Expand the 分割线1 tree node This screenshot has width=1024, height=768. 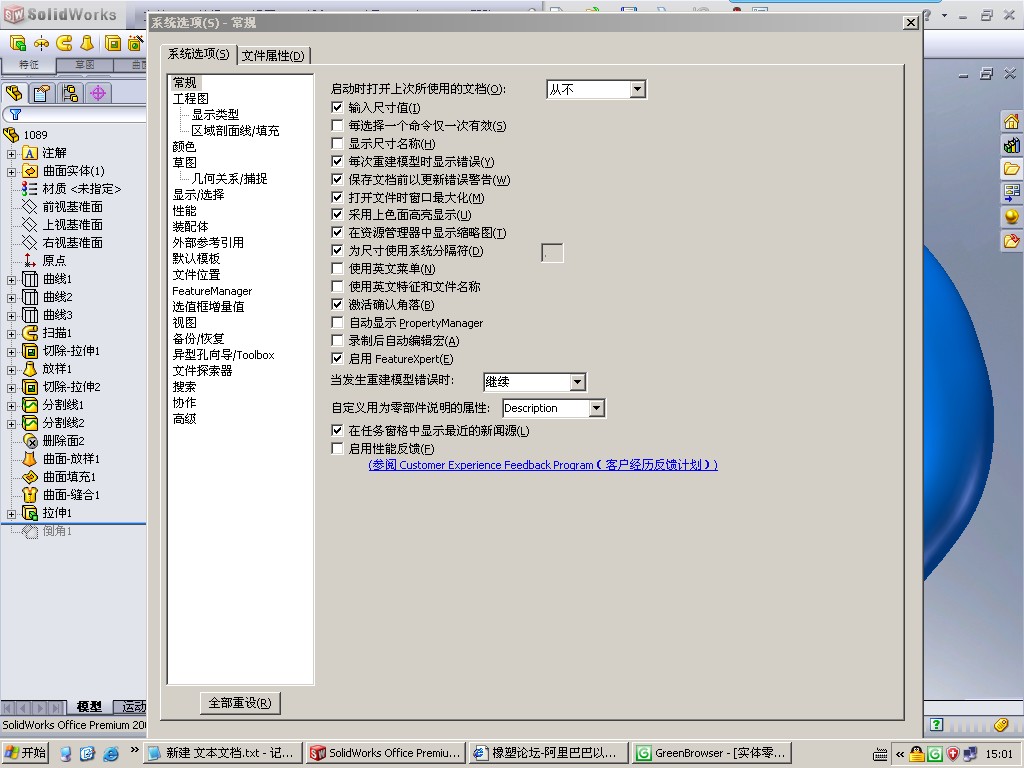pyautogui.click(x=11, y=406)
